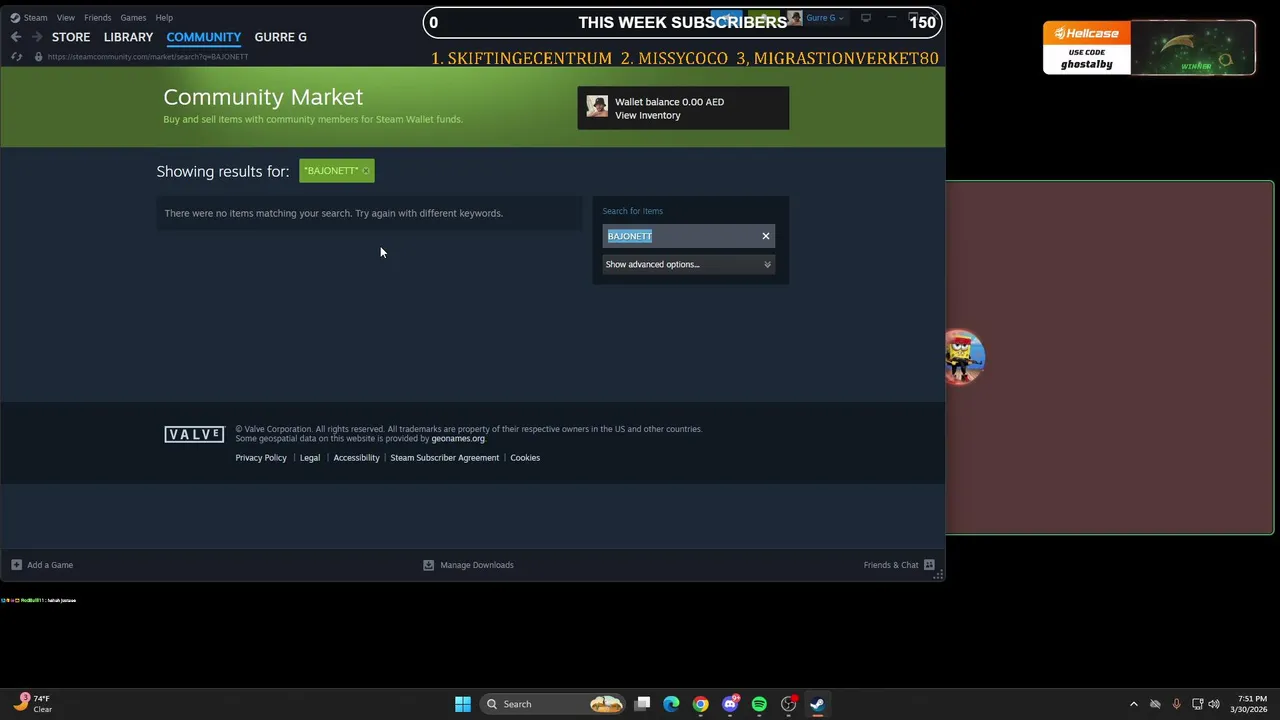Click the volume speaker tray icon
1280x720 pixels.
[x=1214, y=704]
